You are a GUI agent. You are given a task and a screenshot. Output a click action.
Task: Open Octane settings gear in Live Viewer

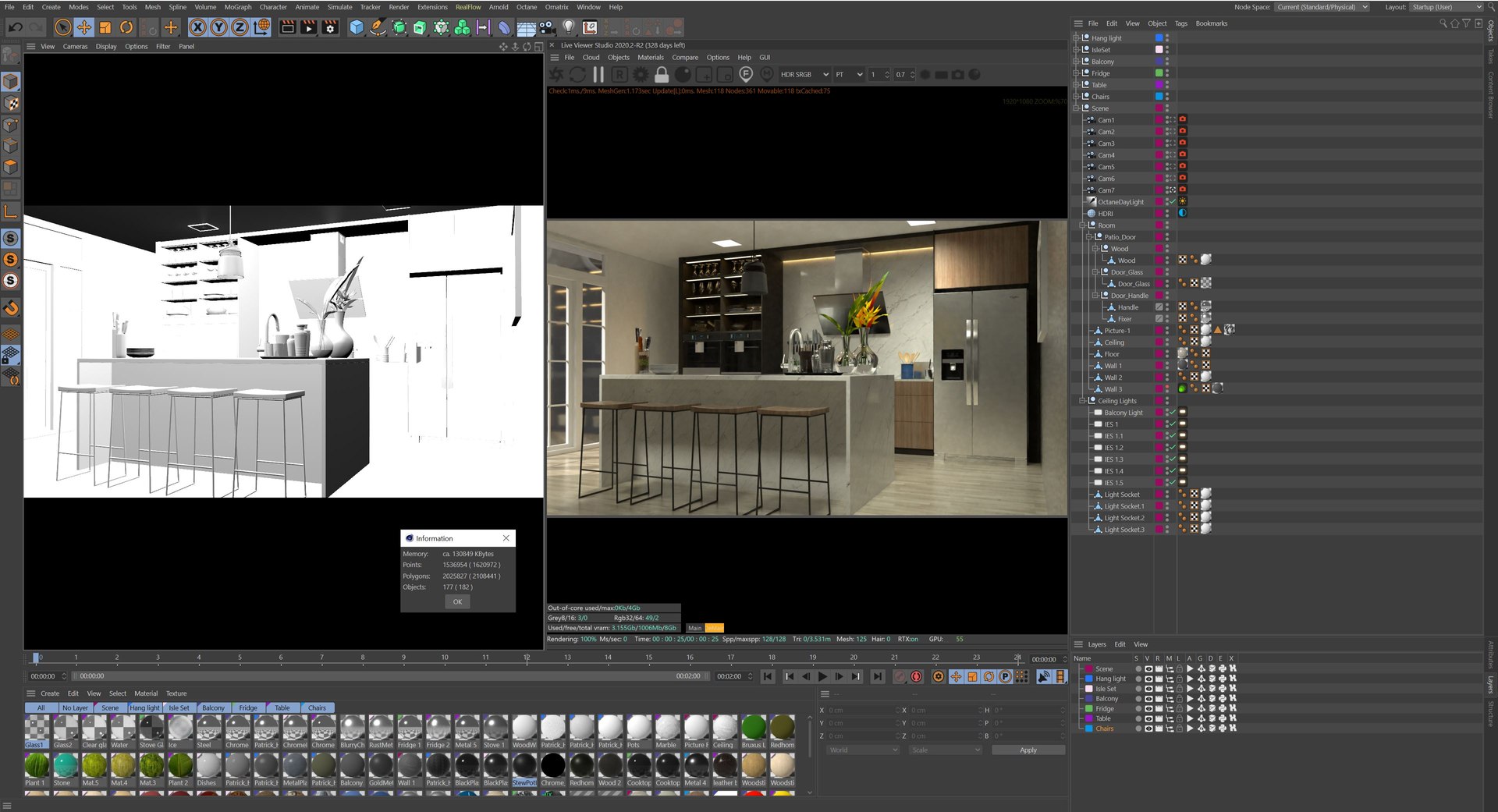[x=641, y=75]
